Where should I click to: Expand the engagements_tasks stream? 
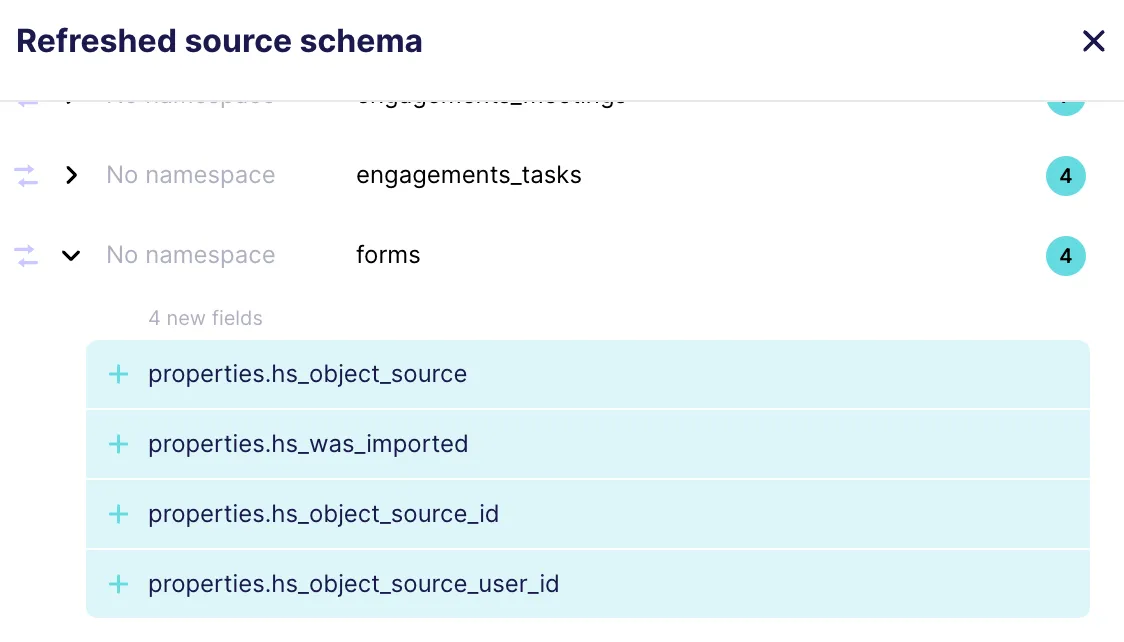71,175
